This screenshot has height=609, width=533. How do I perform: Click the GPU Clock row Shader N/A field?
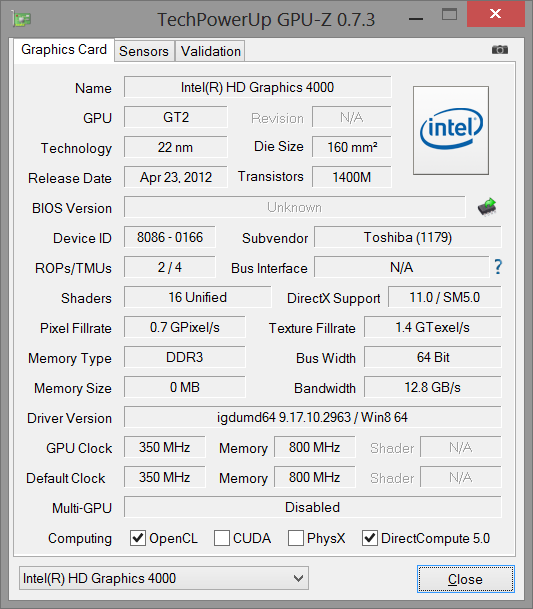tap(461, 447)
